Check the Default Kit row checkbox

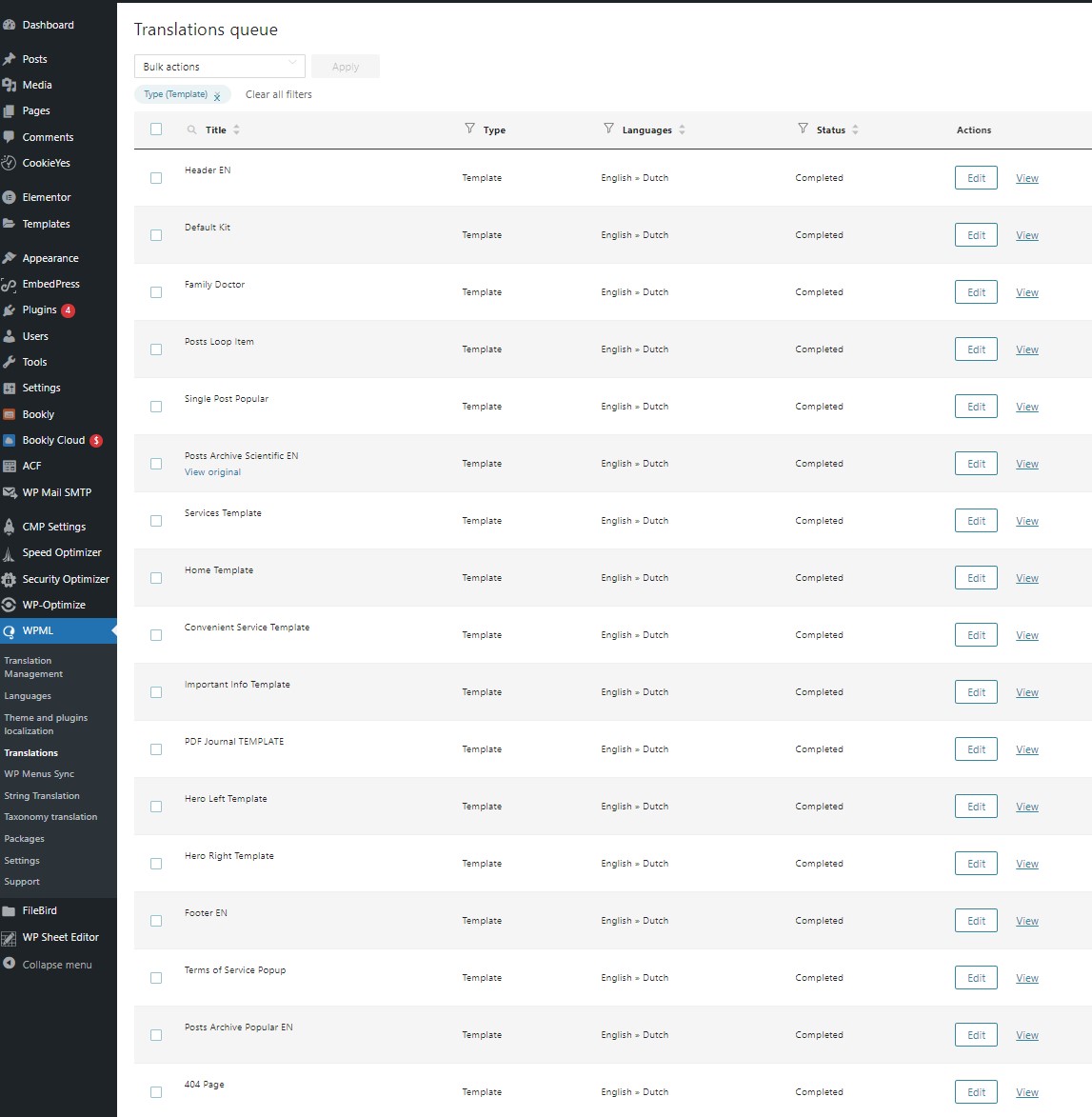[156, 235]
